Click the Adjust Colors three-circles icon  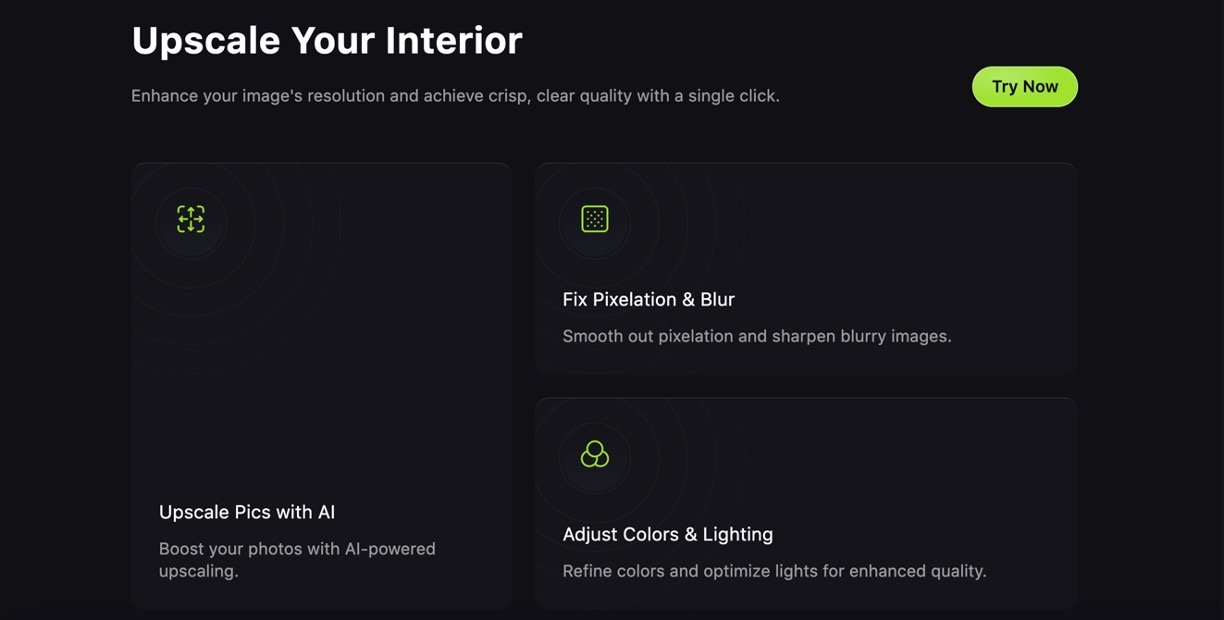595,454
